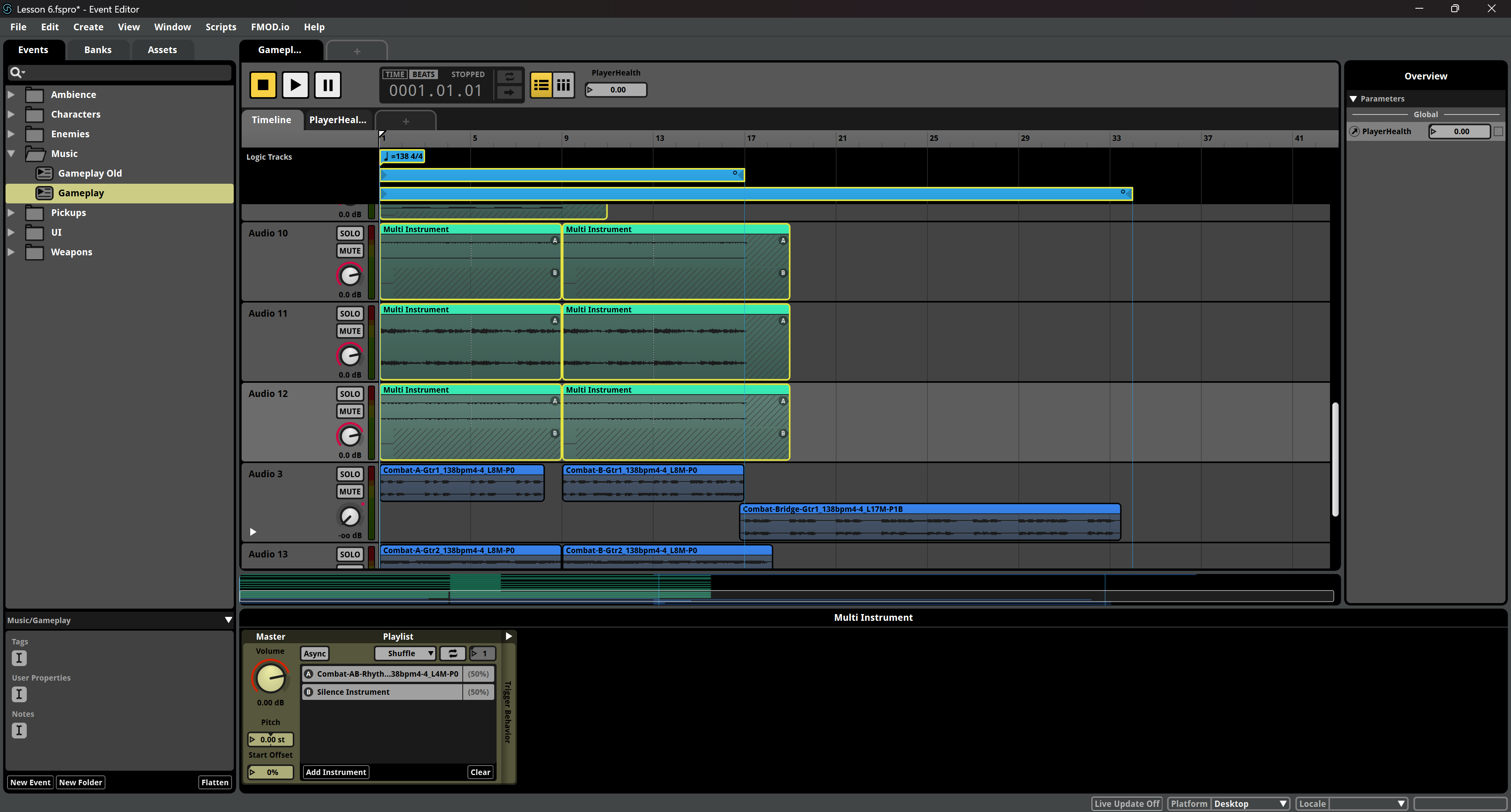The height and width of the screenshot is (812, 1511).
Task: Expand the Ambience folder
Action: [x=11, y=94]
